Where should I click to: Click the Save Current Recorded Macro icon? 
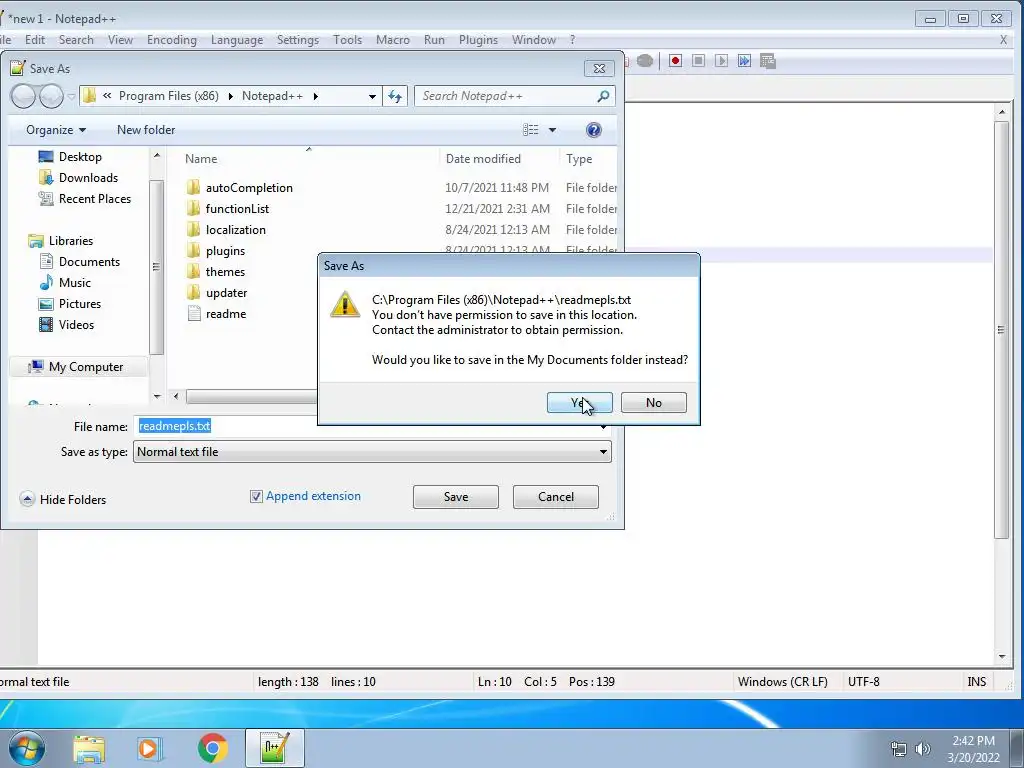click(x=767, y=61)
